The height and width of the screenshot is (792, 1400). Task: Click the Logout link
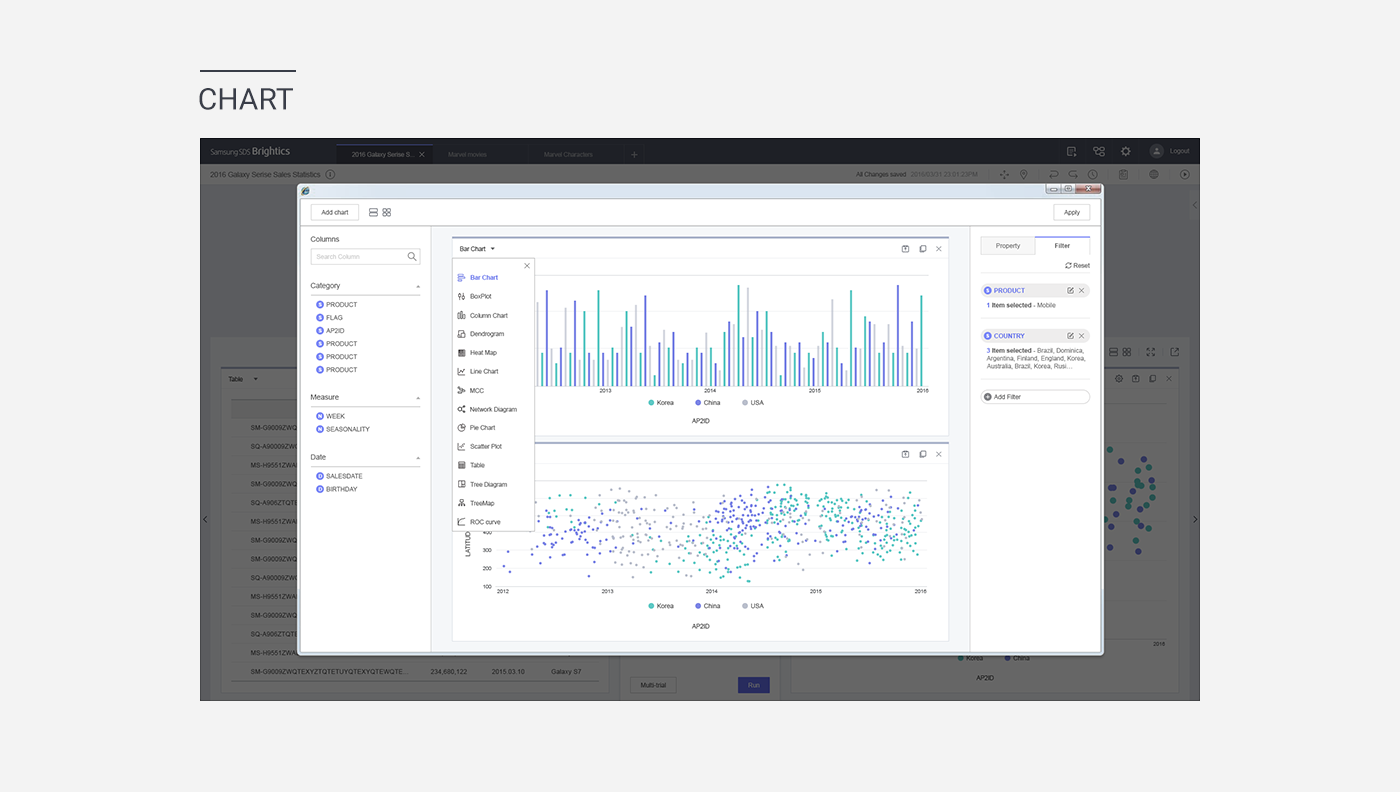1179,151
